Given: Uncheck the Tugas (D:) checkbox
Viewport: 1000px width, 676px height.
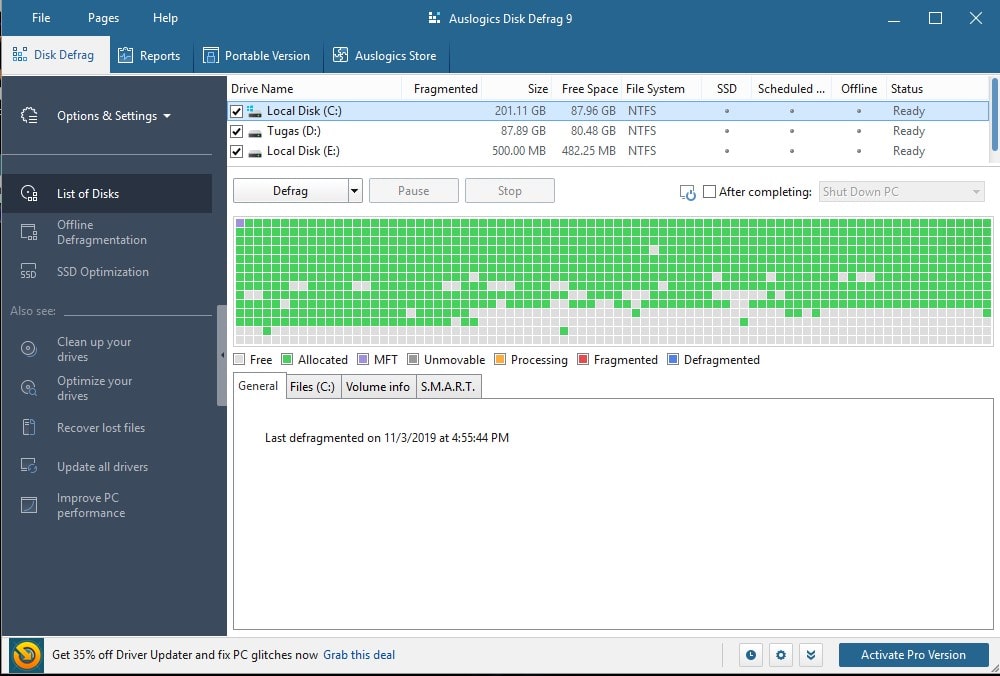Looking at the screenshot, I should click(x=237, y=131).
